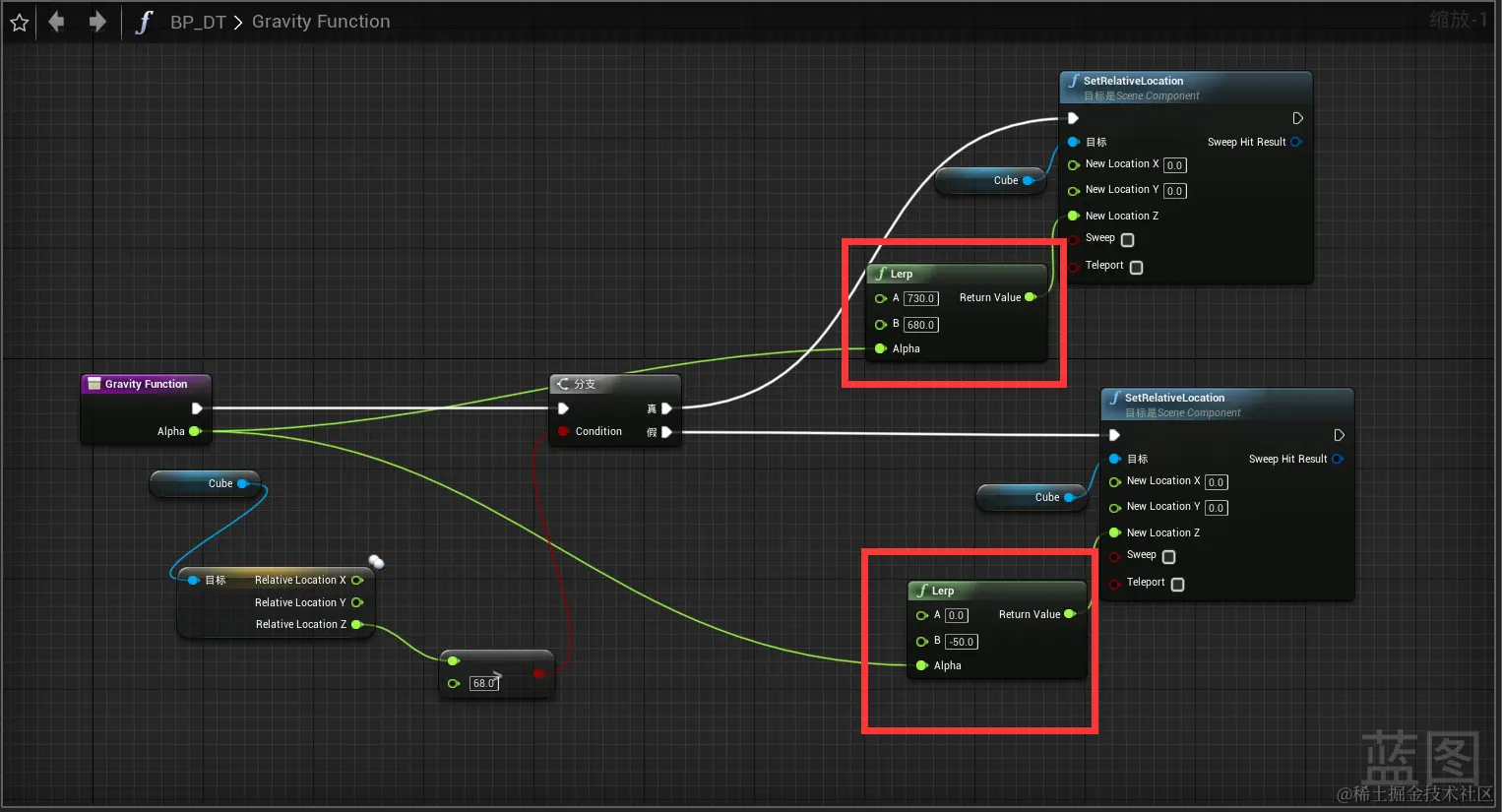1502x812 pixels.
Task: Click the favorite star icon in the toolbar
Action: click(x=20, y=22)
